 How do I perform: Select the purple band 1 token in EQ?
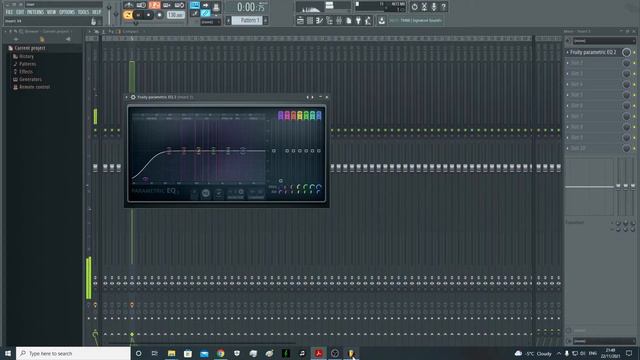pos(280,116)
